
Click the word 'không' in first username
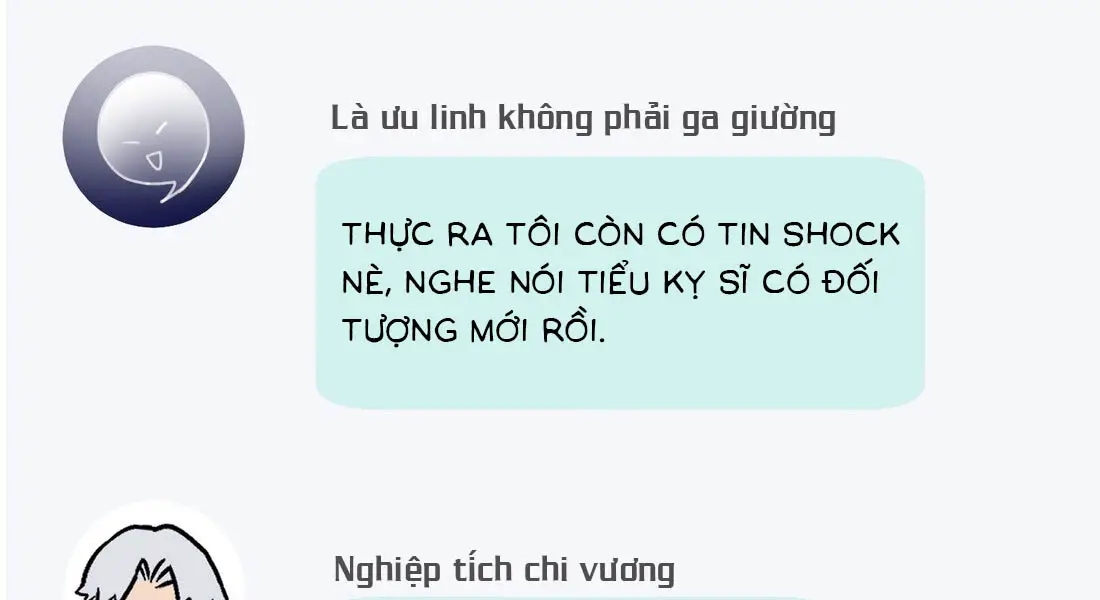click(545, 119)
